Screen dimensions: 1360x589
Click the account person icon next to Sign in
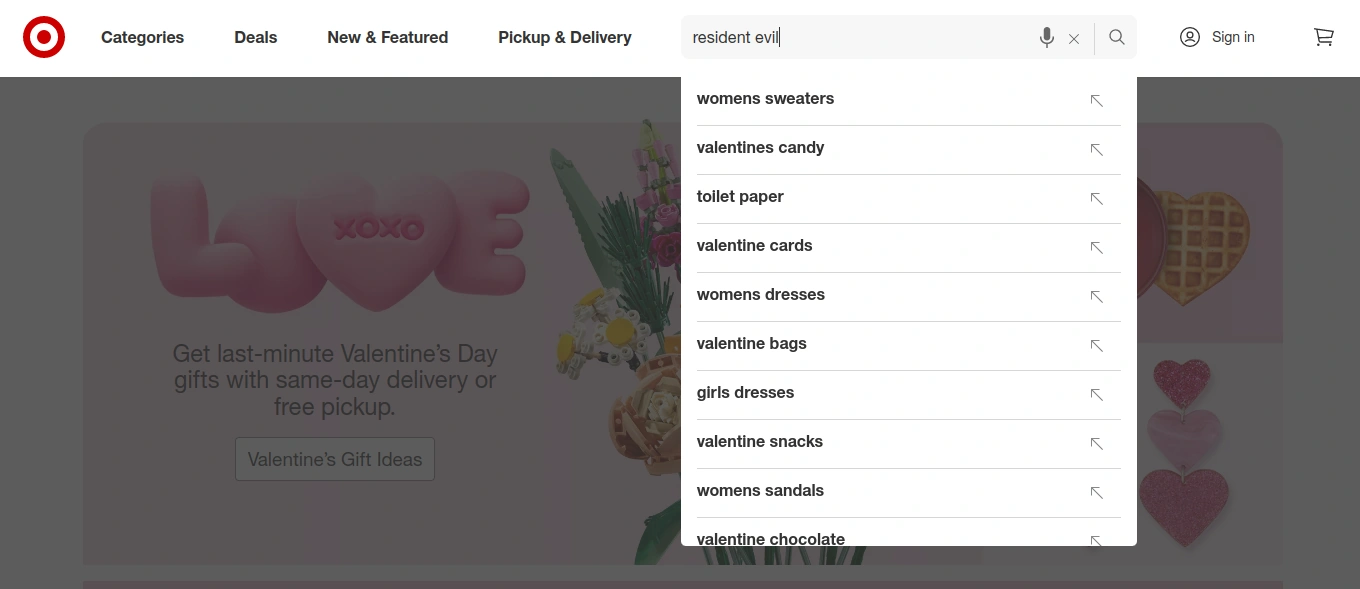(1190, 37)
